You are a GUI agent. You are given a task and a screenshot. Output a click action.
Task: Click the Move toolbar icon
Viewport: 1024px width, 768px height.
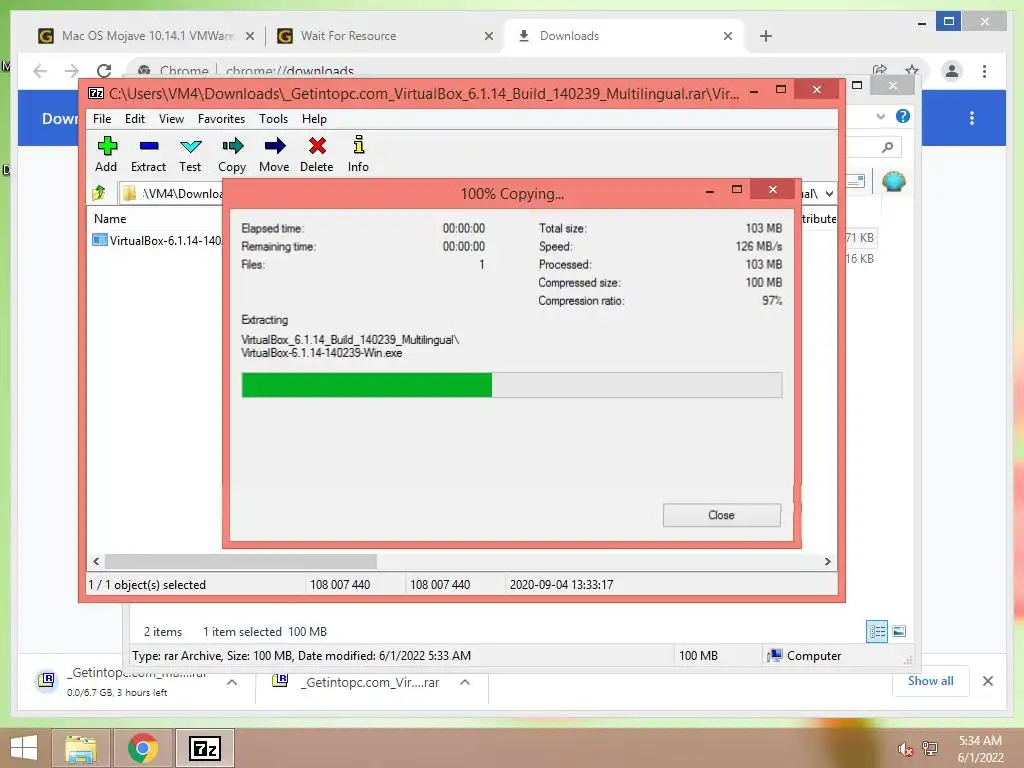[274, 154]
